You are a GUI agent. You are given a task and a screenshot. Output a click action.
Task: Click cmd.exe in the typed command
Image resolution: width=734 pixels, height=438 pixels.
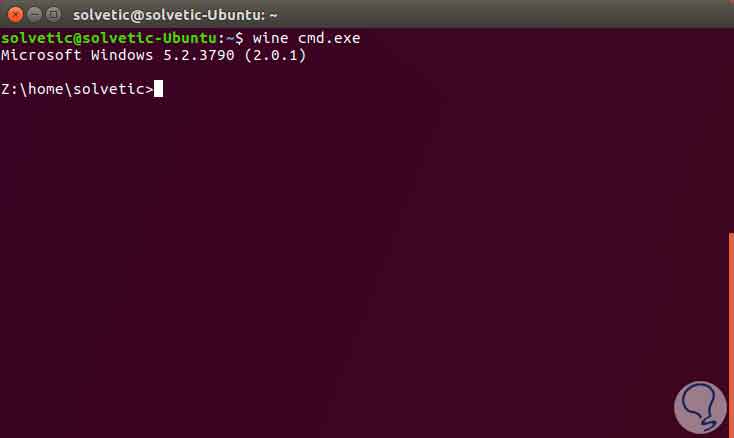tap(329, 38)
